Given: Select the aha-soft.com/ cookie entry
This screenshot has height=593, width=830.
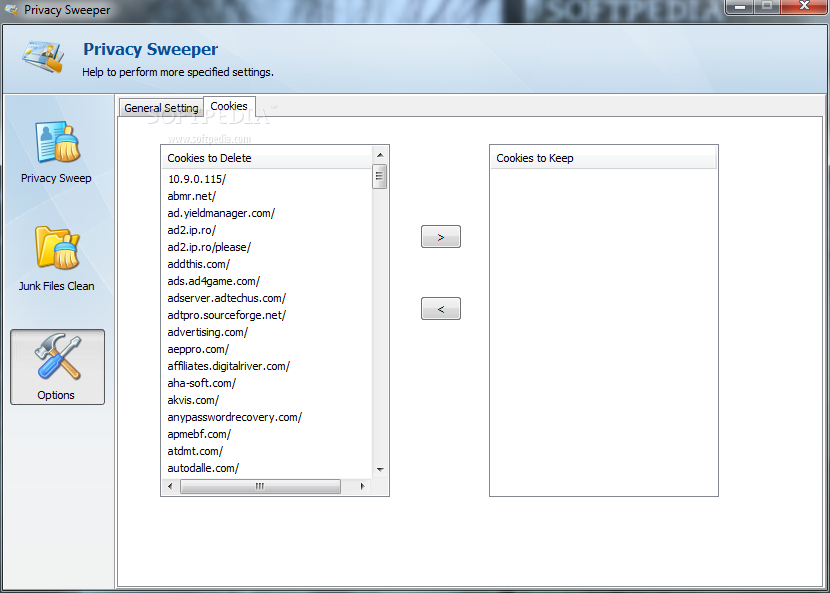Looking at the screenshot, I should tap(202, 383).
